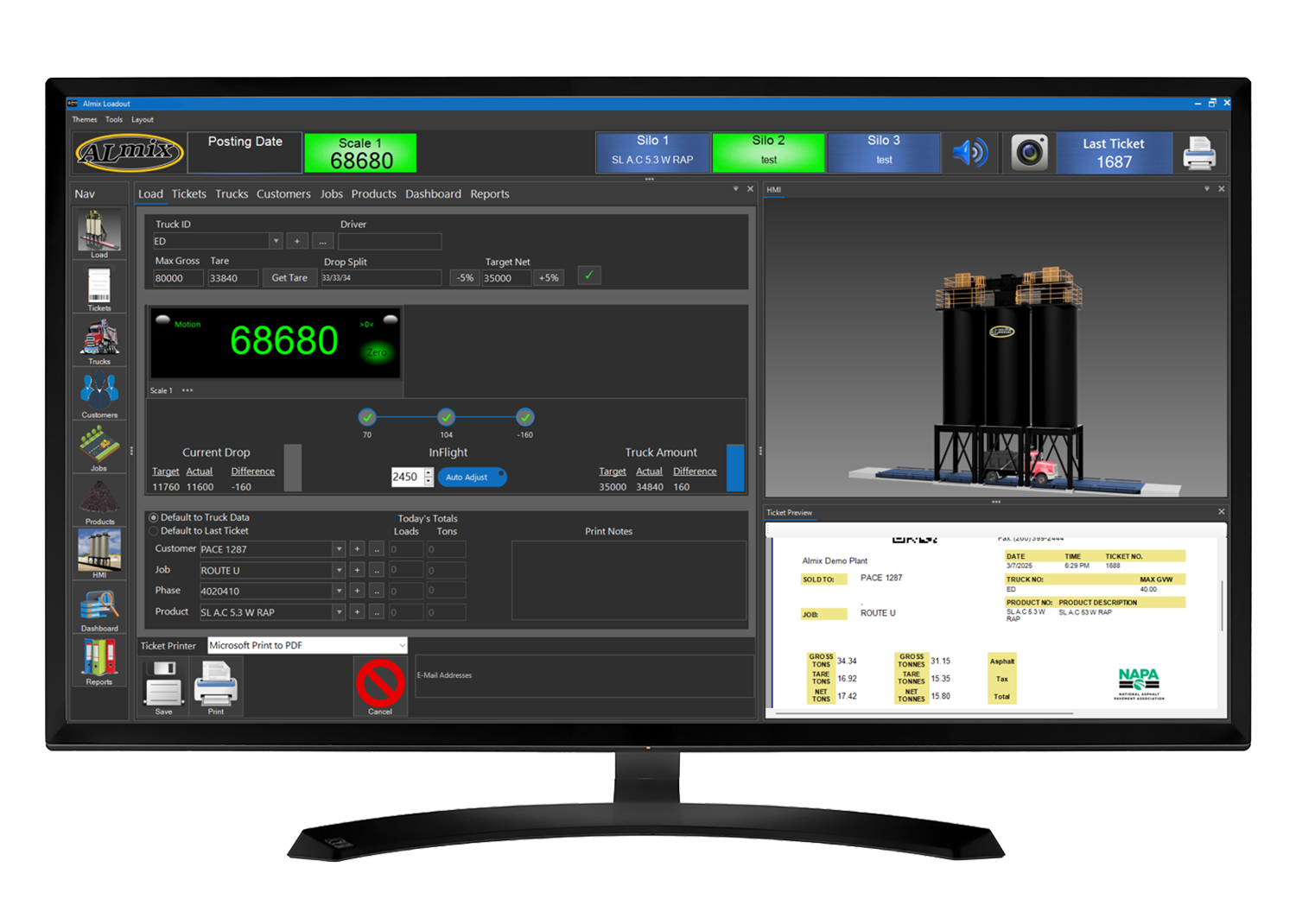Open the Themes menu
This screenshot has width=1296, height=924.
(x=85, y=120)
